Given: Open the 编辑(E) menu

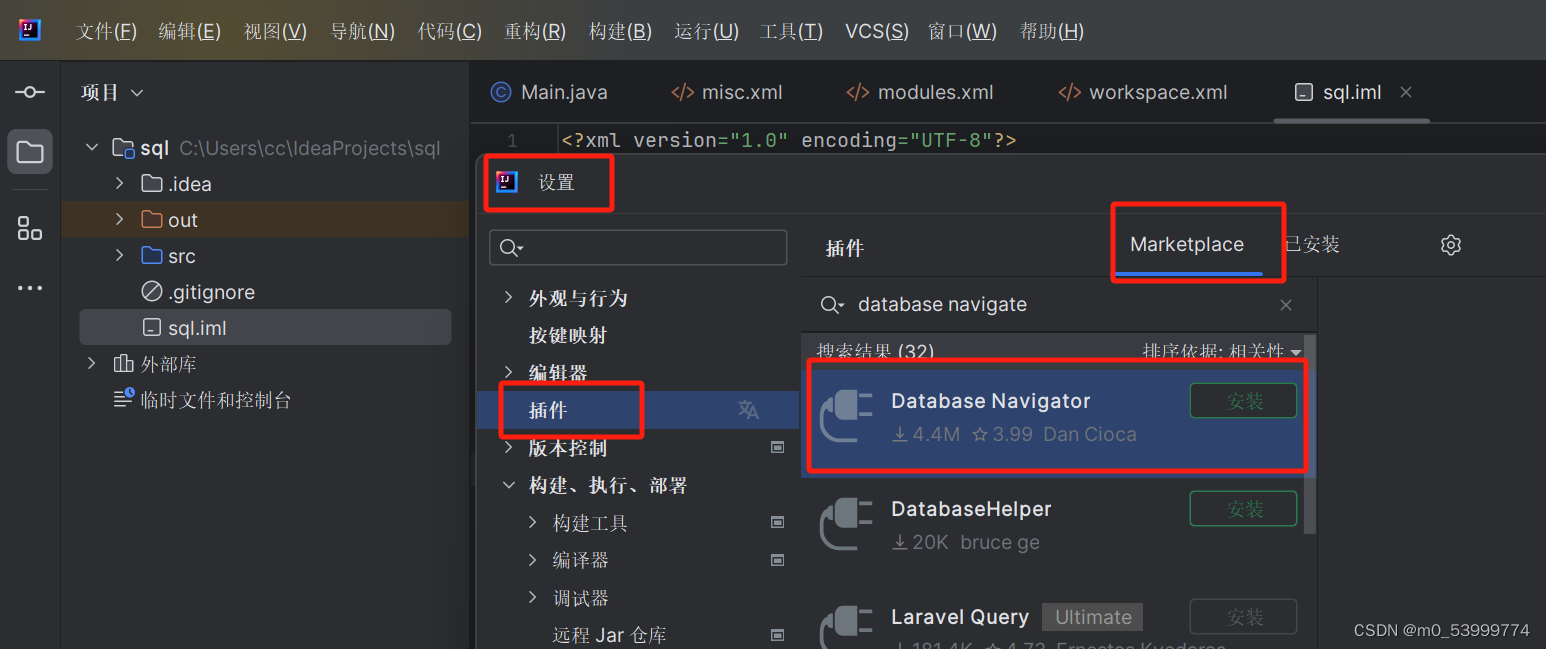Looking at the screenshot, I should 190,31.
